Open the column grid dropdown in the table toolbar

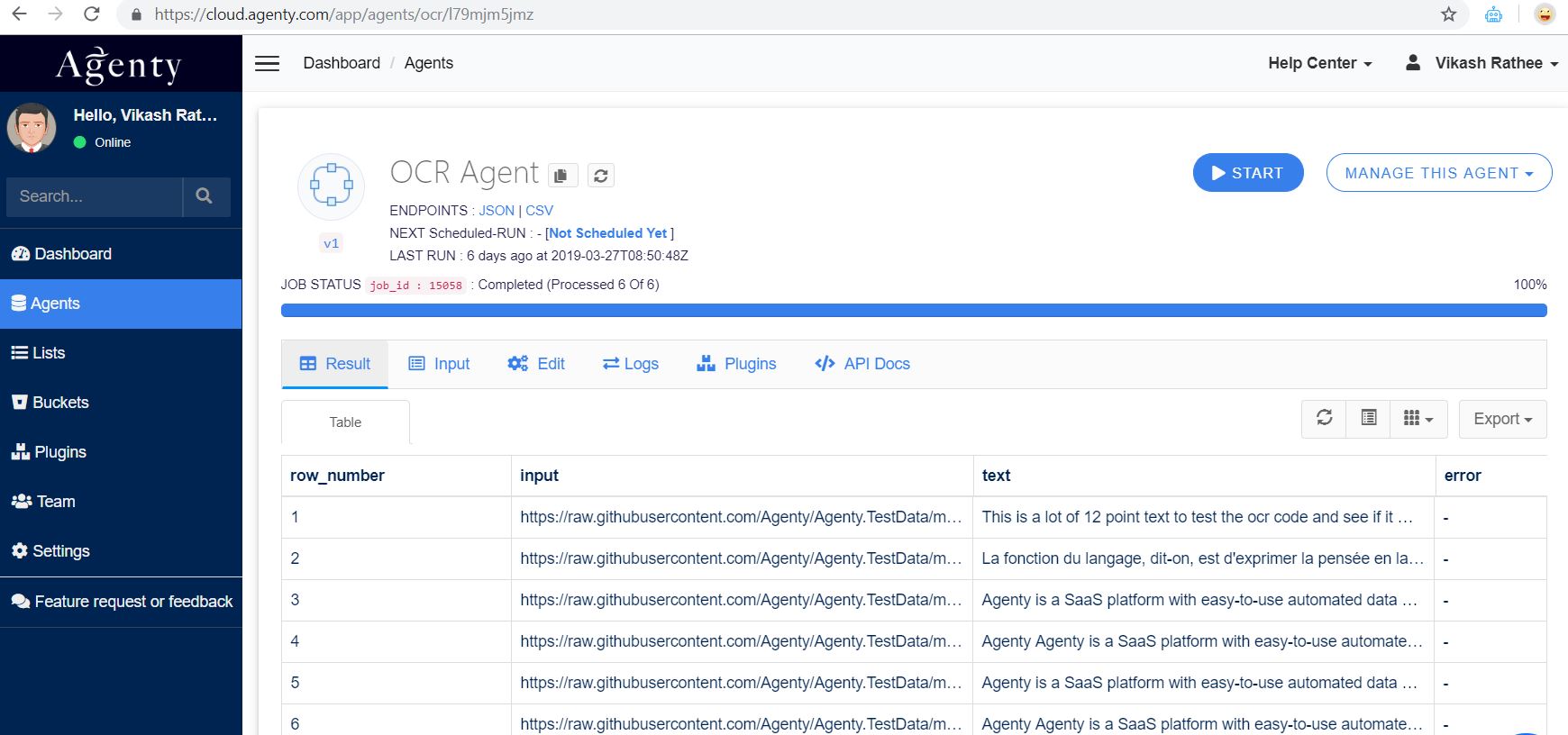(x=1418, y=418)
